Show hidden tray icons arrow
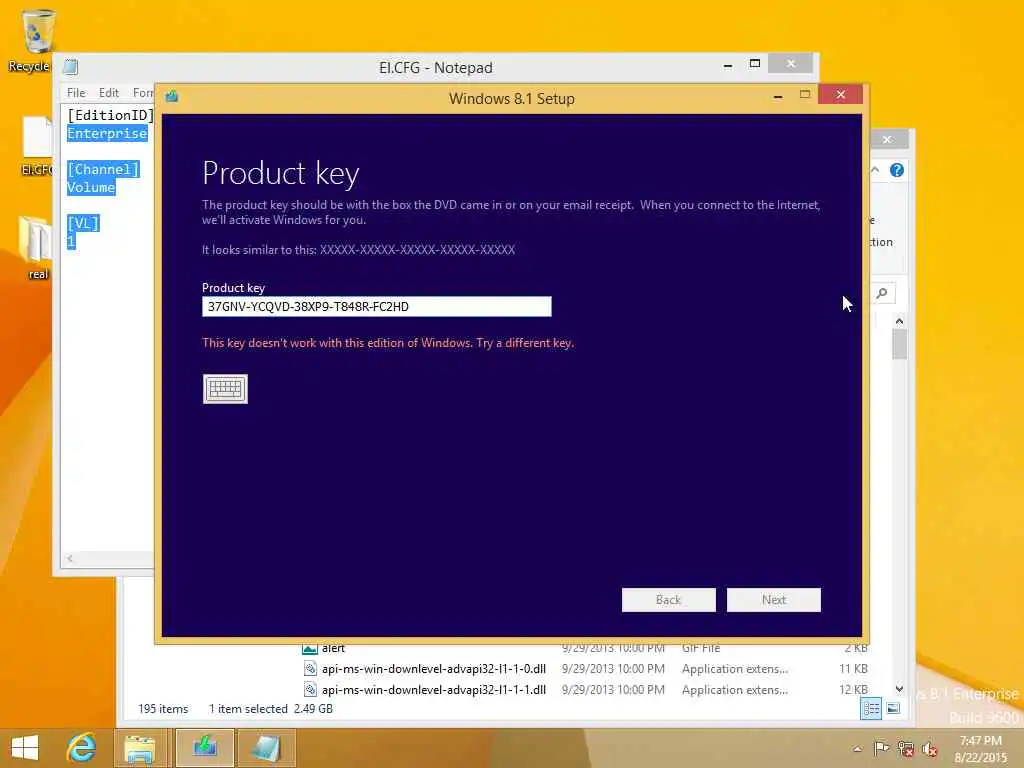This screenshot has width=1024, height=768. [858, 748]
